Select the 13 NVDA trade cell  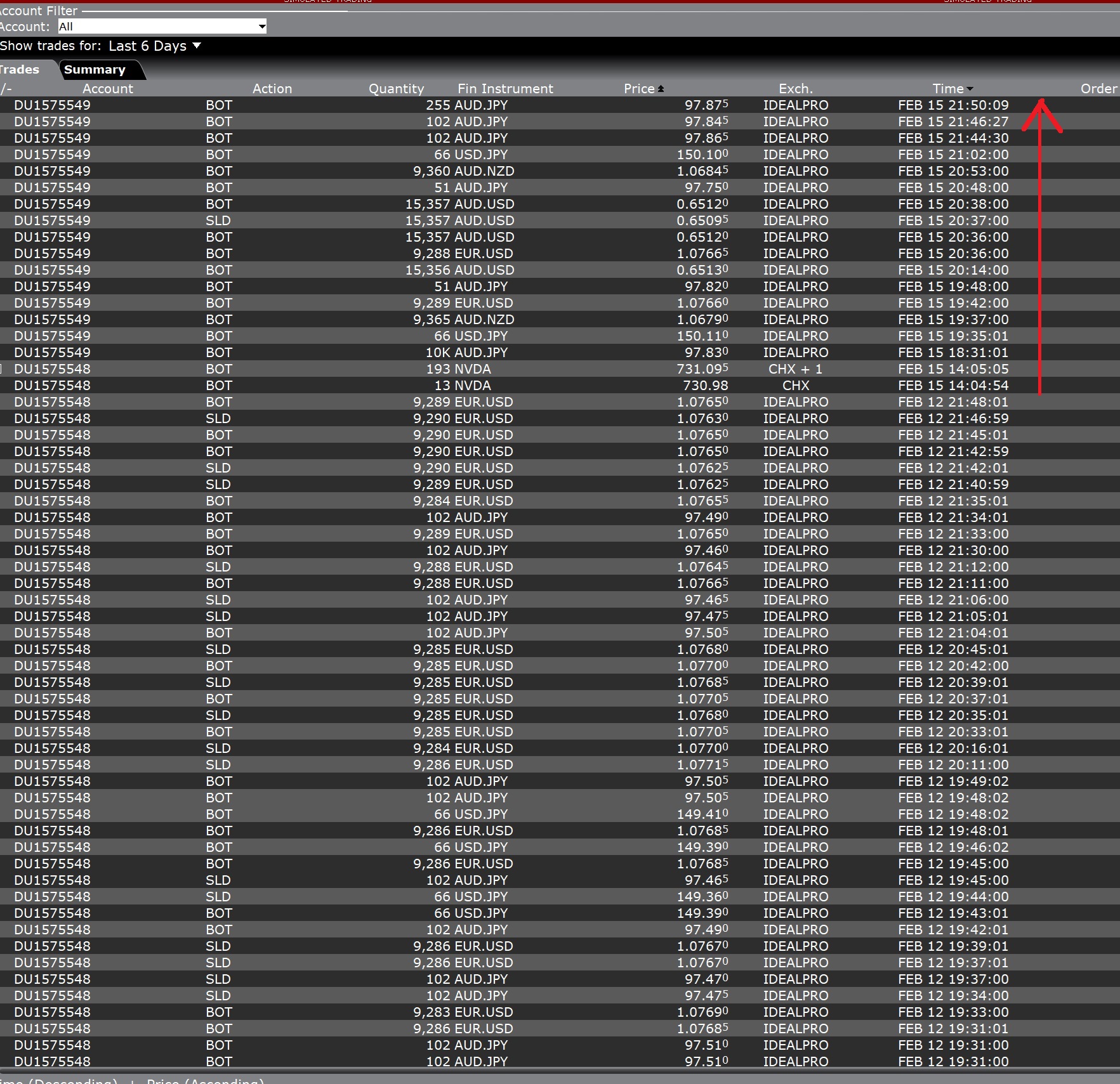click(x=463, y=386)
